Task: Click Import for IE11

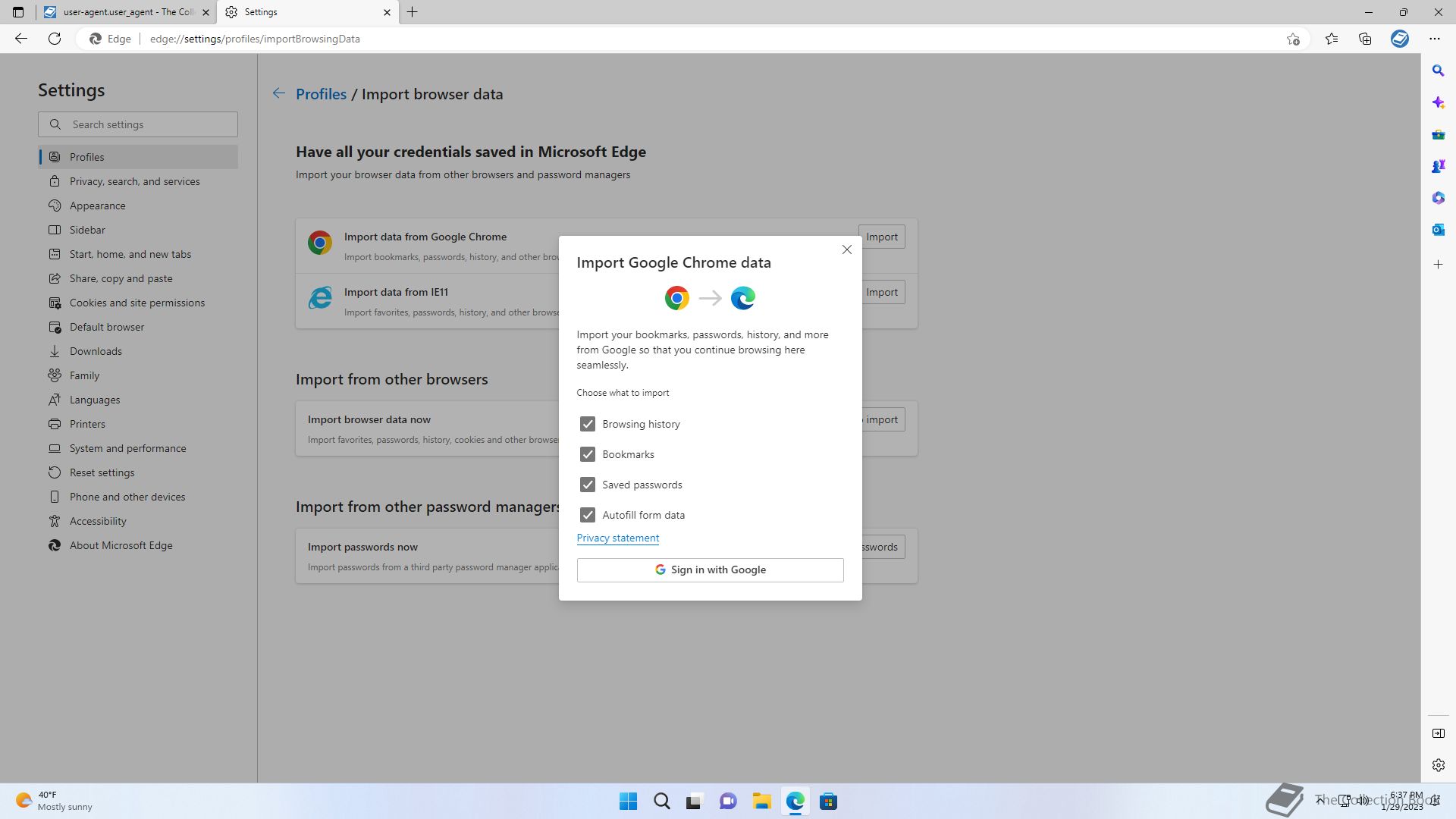Action: pyautogui.click(x=882, y=292)
